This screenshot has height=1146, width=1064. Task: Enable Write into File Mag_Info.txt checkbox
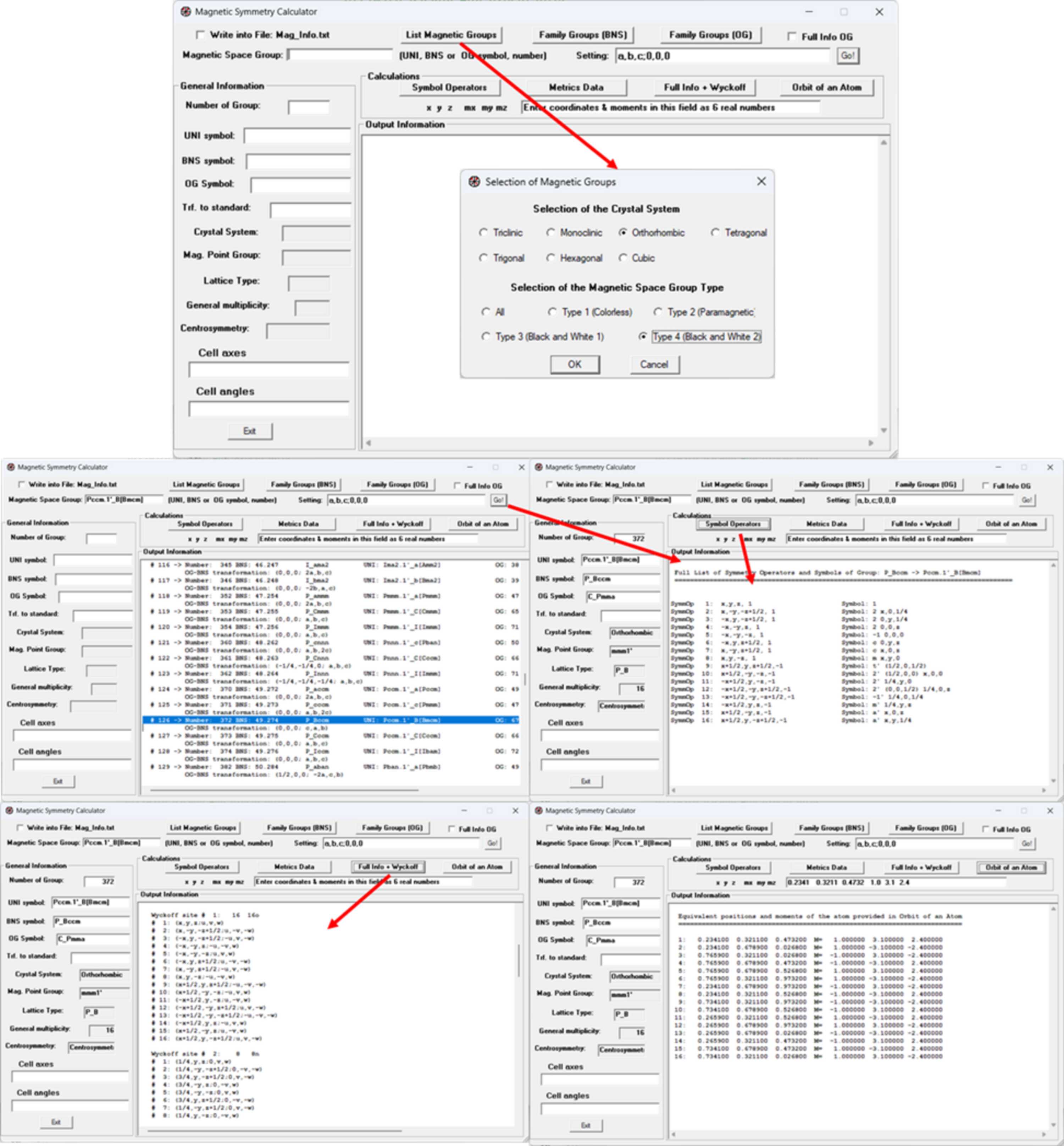pyautogui.click(x=200, y=34)
